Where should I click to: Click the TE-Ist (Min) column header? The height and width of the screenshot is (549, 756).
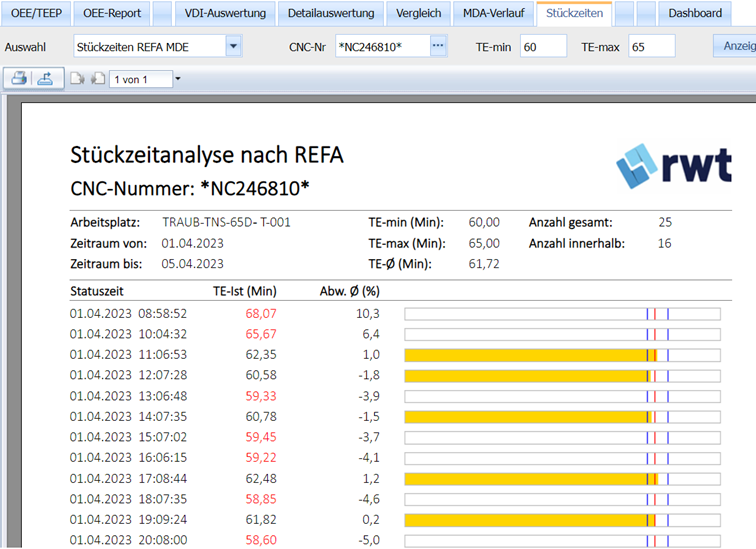point(245,291)
